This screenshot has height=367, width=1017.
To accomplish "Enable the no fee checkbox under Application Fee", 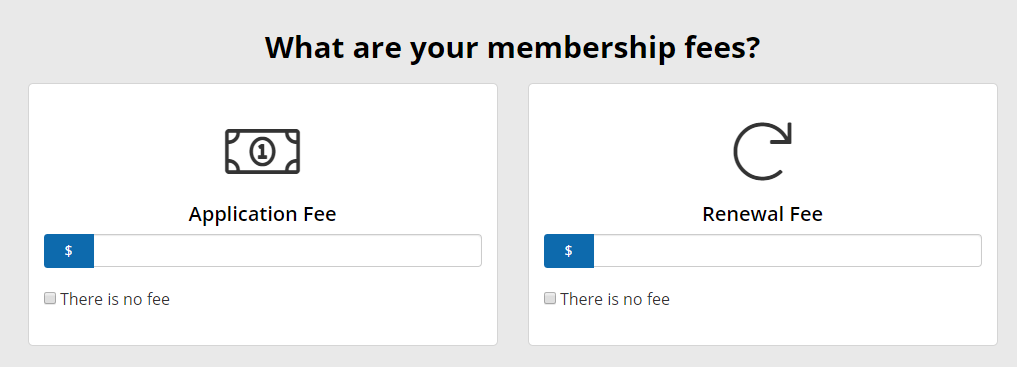I will 50,298.
